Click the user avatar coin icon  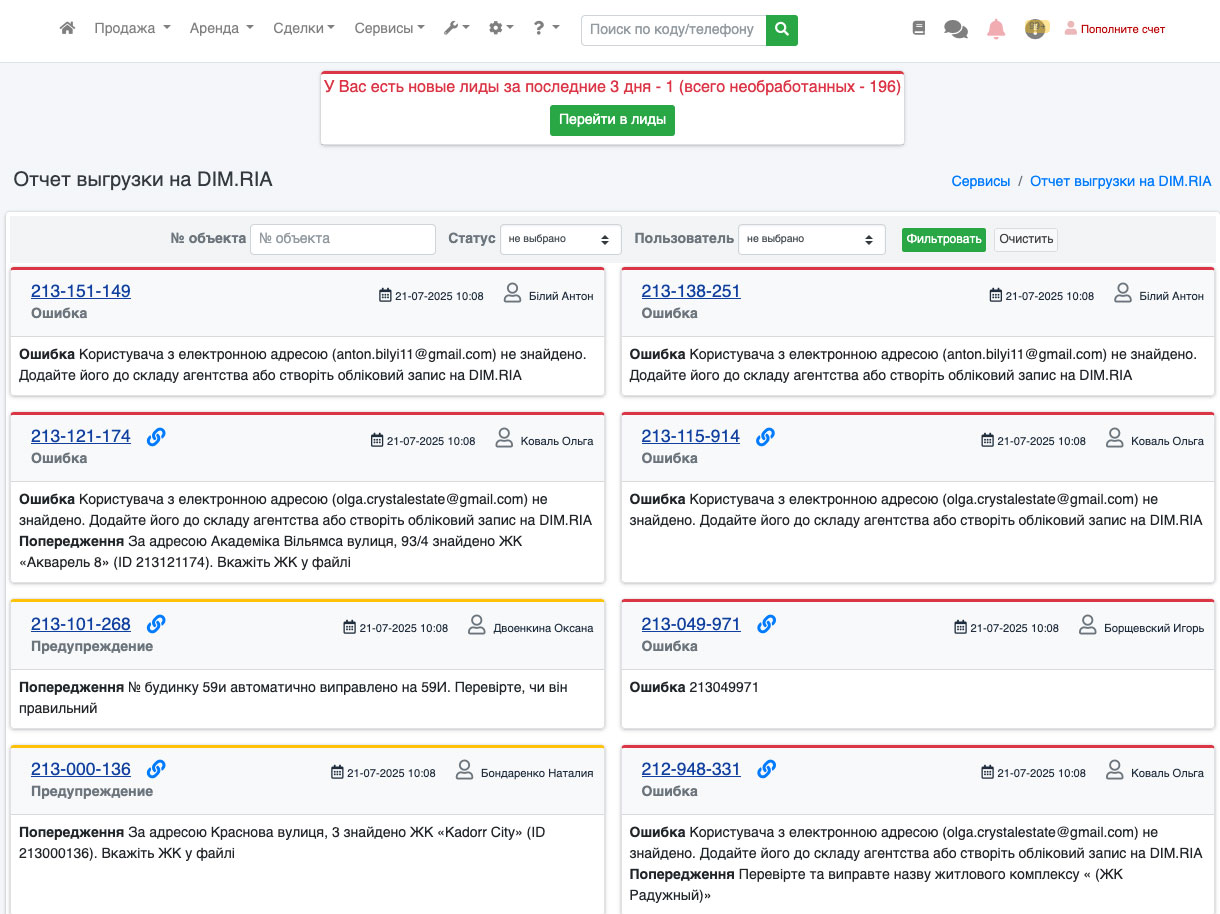coord(1036,29)
